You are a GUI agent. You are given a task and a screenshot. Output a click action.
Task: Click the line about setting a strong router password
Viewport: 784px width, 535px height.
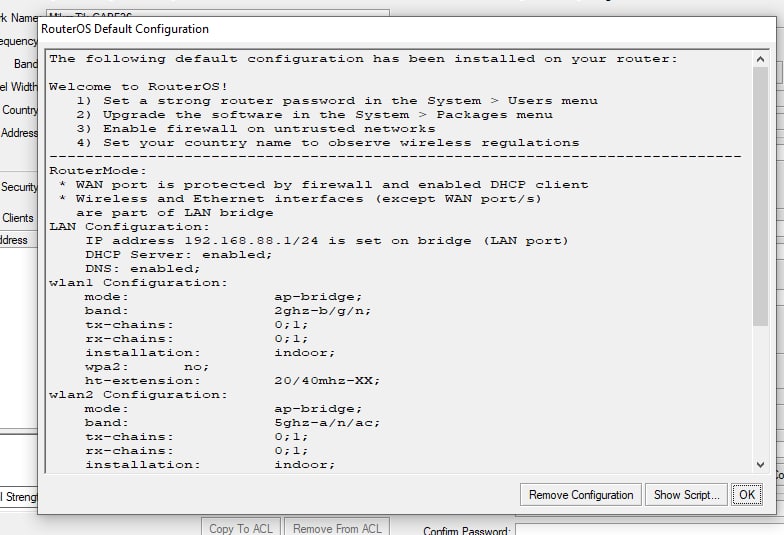pyautogui.click(x=336, y=100)
